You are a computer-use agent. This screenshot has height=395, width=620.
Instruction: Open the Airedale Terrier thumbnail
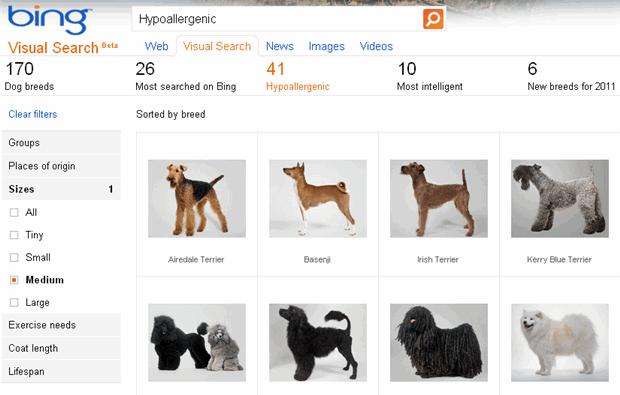coord(197,198)
